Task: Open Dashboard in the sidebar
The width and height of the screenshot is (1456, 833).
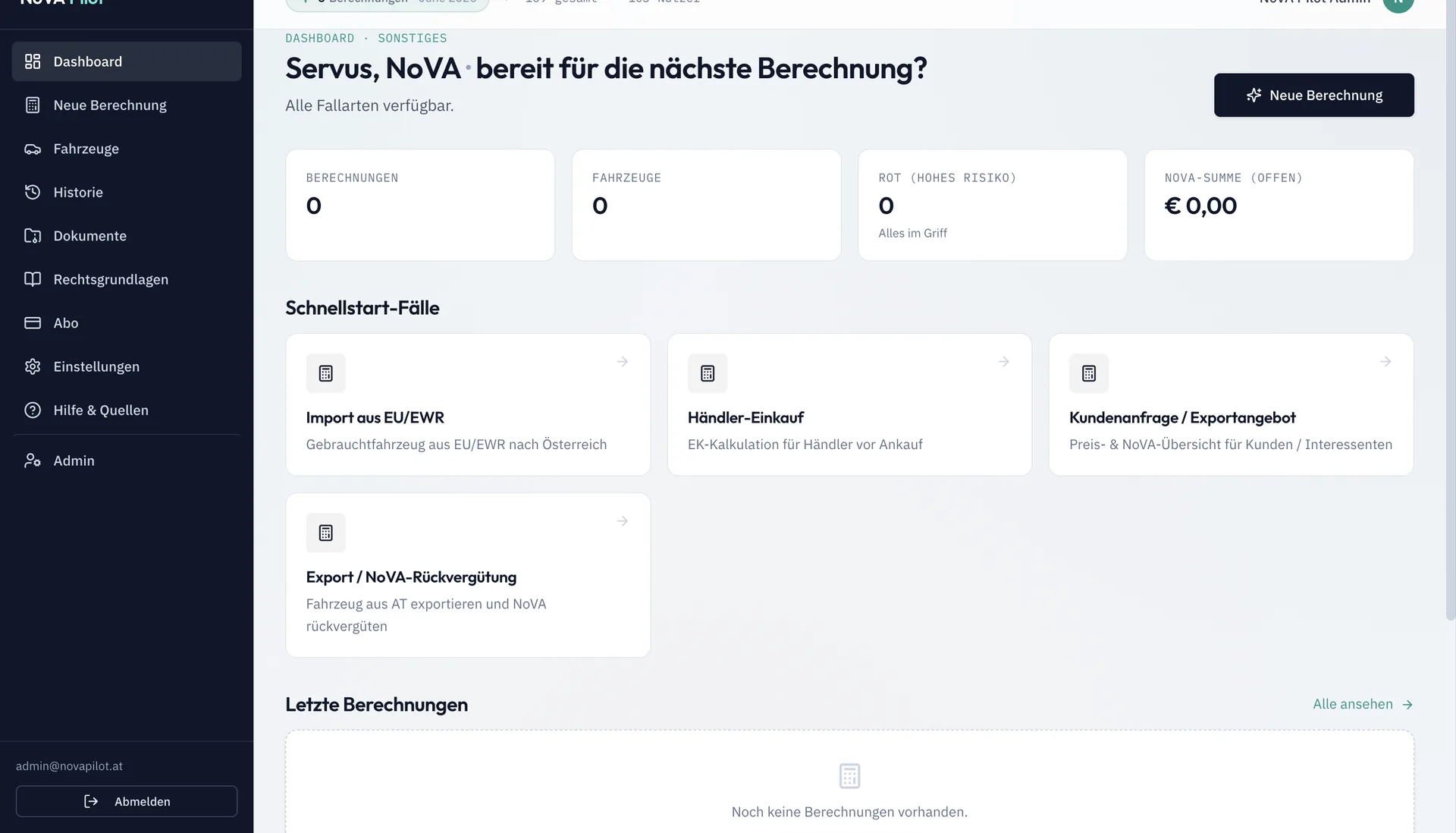Action: (127, 61)
